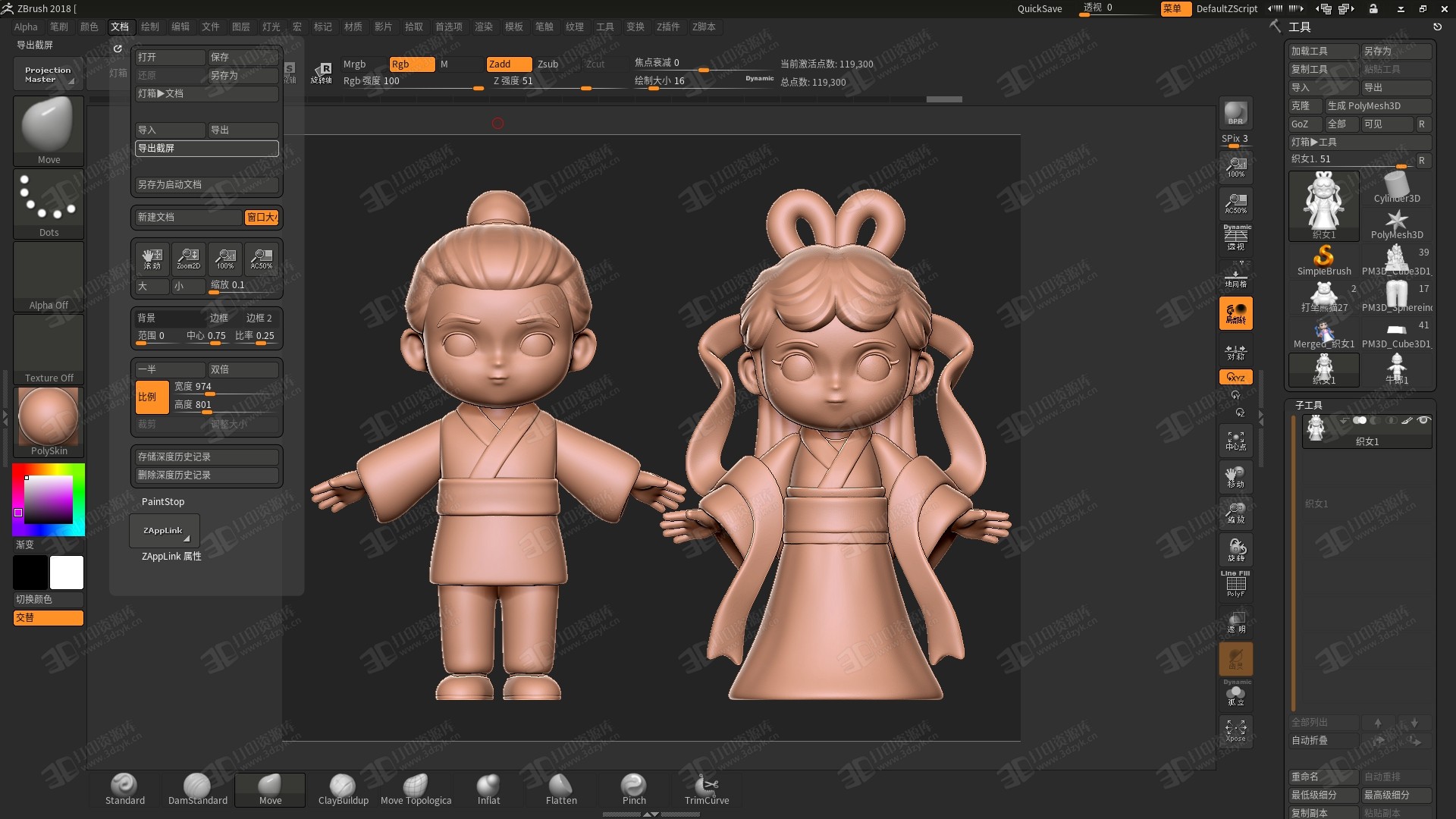
Task: Click the Zoom2D document icon
Action: pos(188,259)
